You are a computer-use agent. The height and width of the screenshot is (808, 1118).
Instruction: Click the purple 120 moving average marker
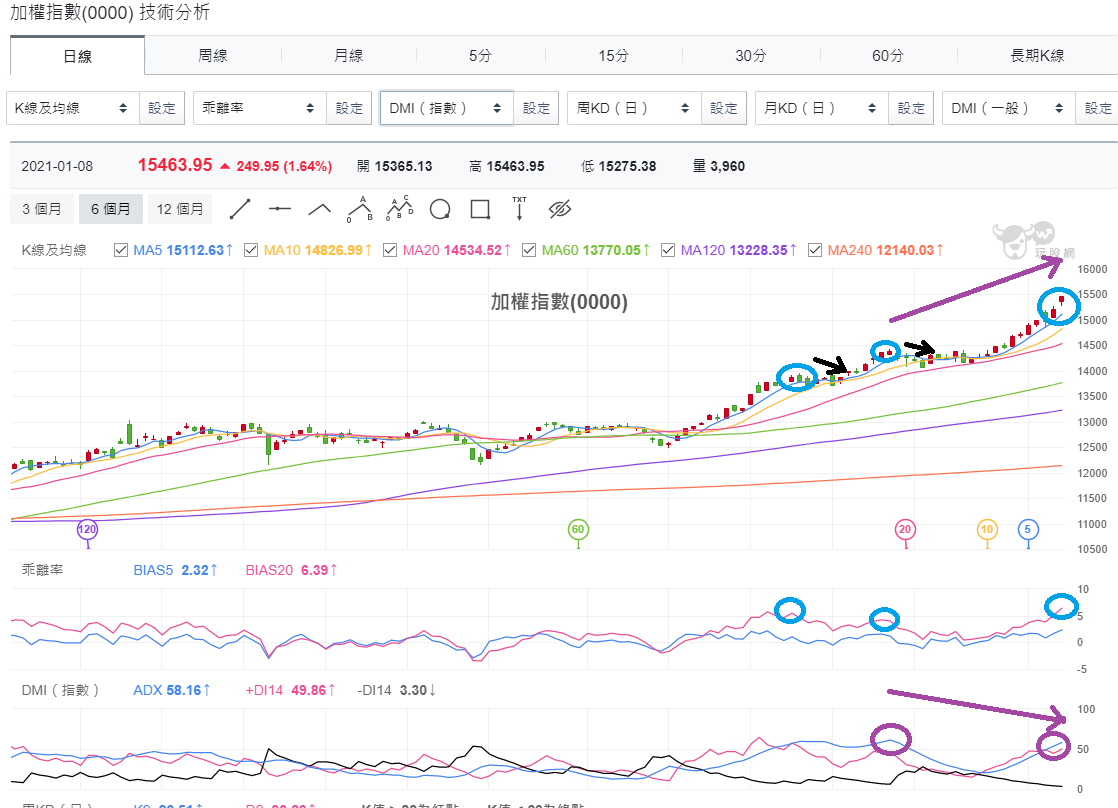coord(87,529)
